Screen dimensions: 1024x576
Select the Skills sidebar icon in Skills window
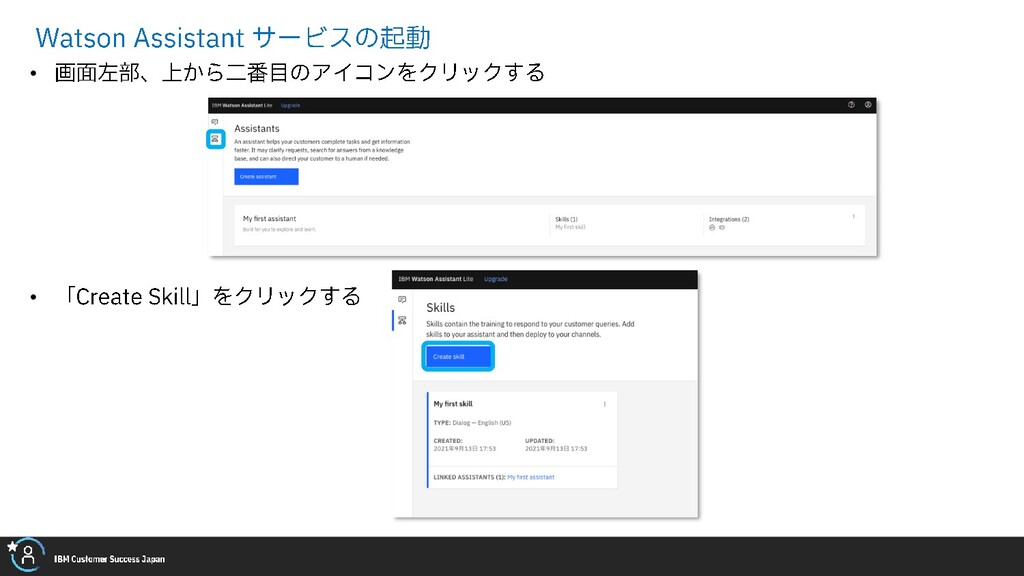[402, 320]
